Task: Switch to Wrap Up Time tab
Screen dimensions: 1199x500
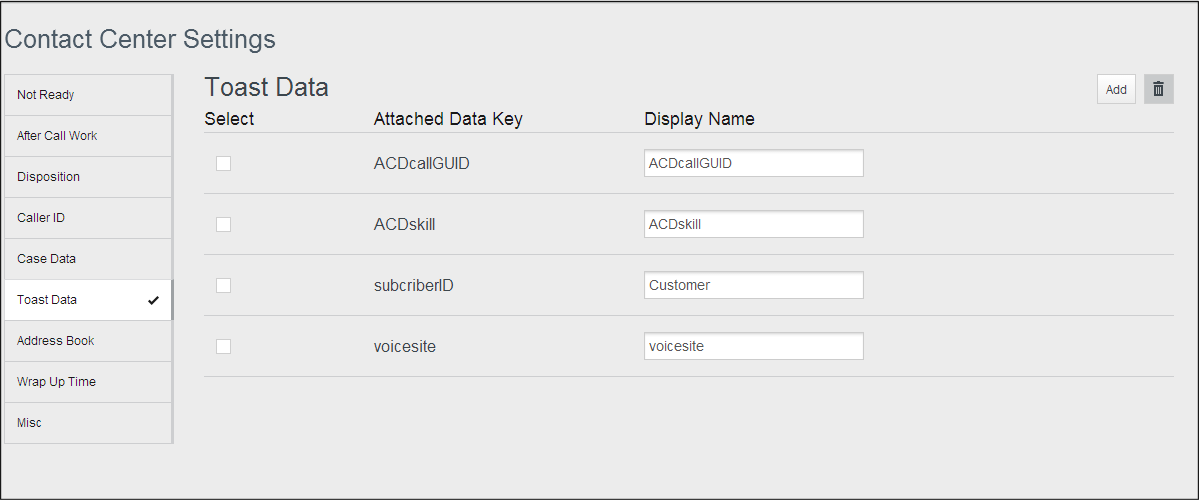Action: [x=88, y=382]
